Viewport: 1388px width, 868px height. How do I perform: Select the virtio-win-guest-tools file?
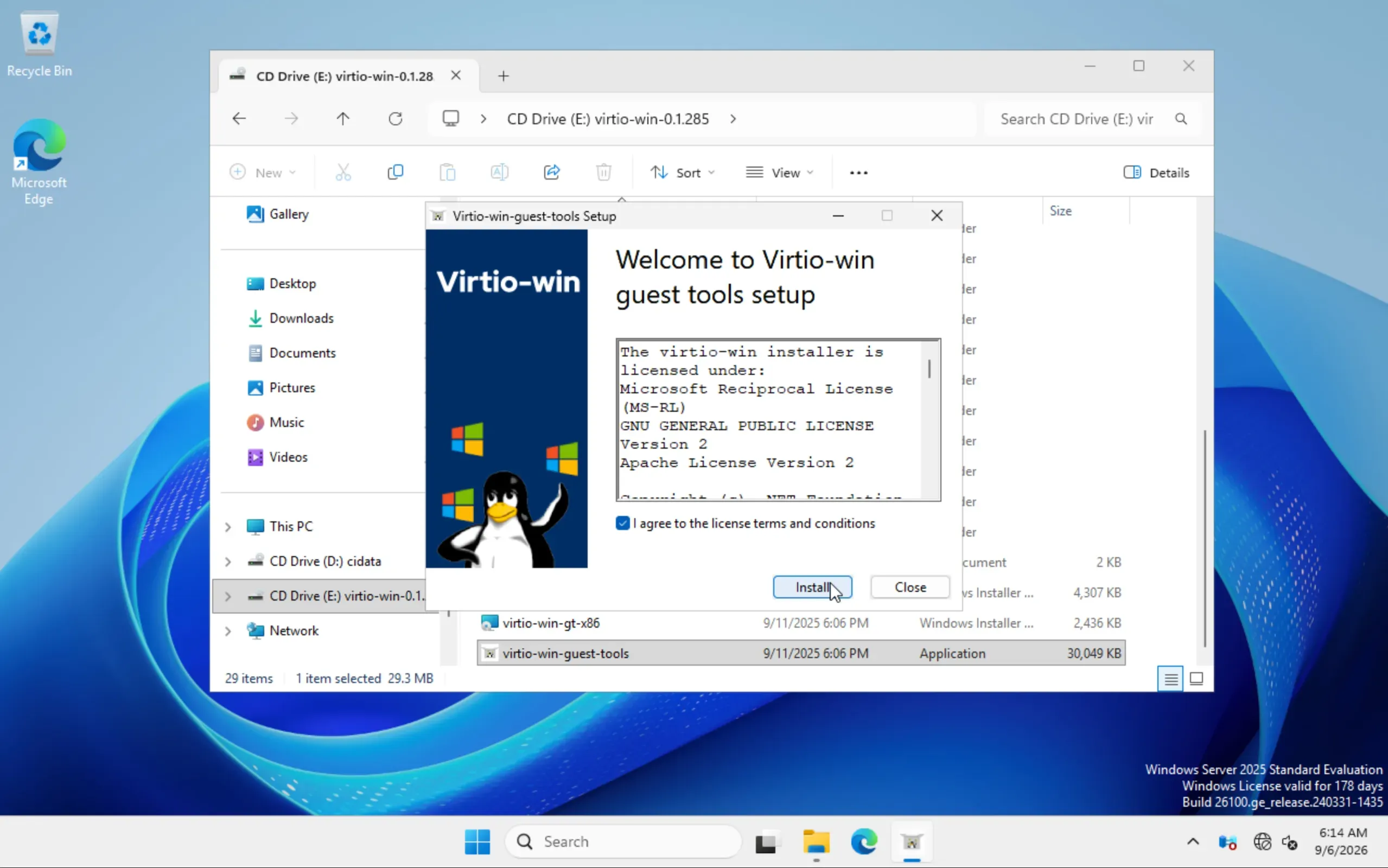(x=801, y=653)
